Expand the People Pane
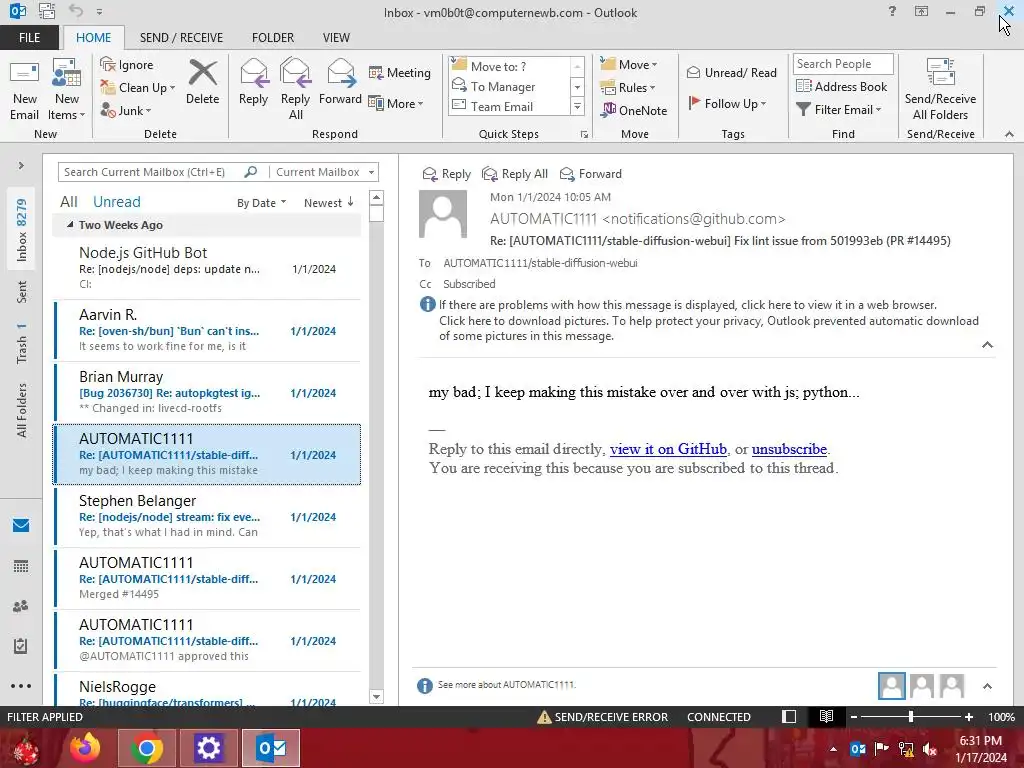This screenshot has width=1024, height=768. pos(987,686)
